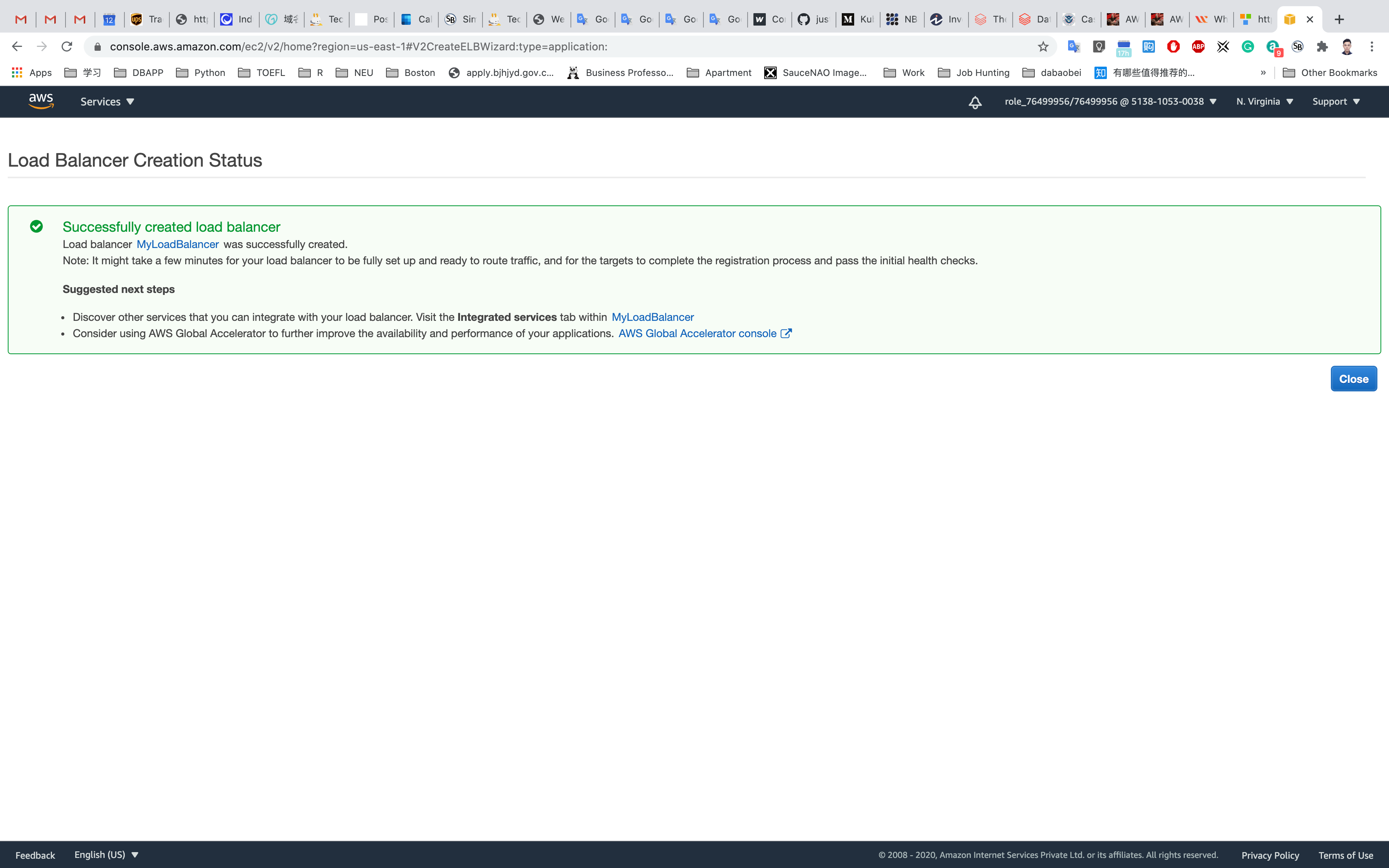Click the Grammarly extension icon
Screen dimensions: 1389x868
(1248, 46)
